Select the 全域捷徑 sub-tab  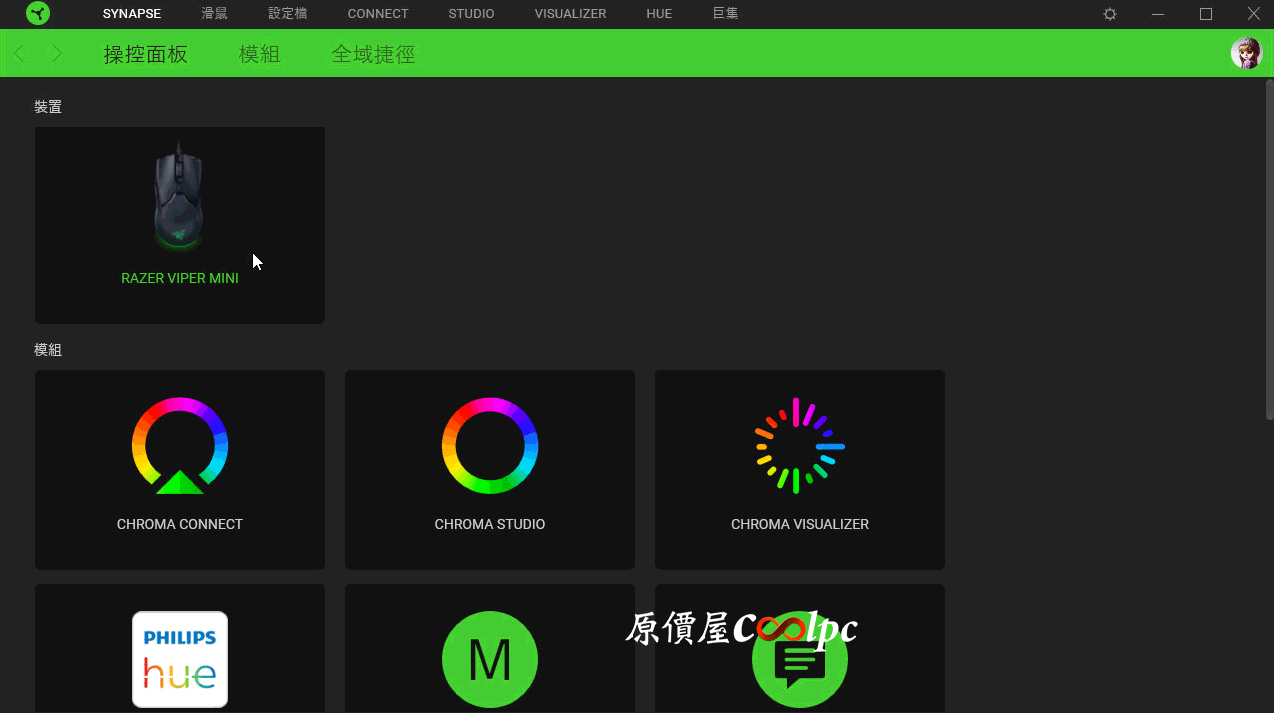[x=373, y=54]
